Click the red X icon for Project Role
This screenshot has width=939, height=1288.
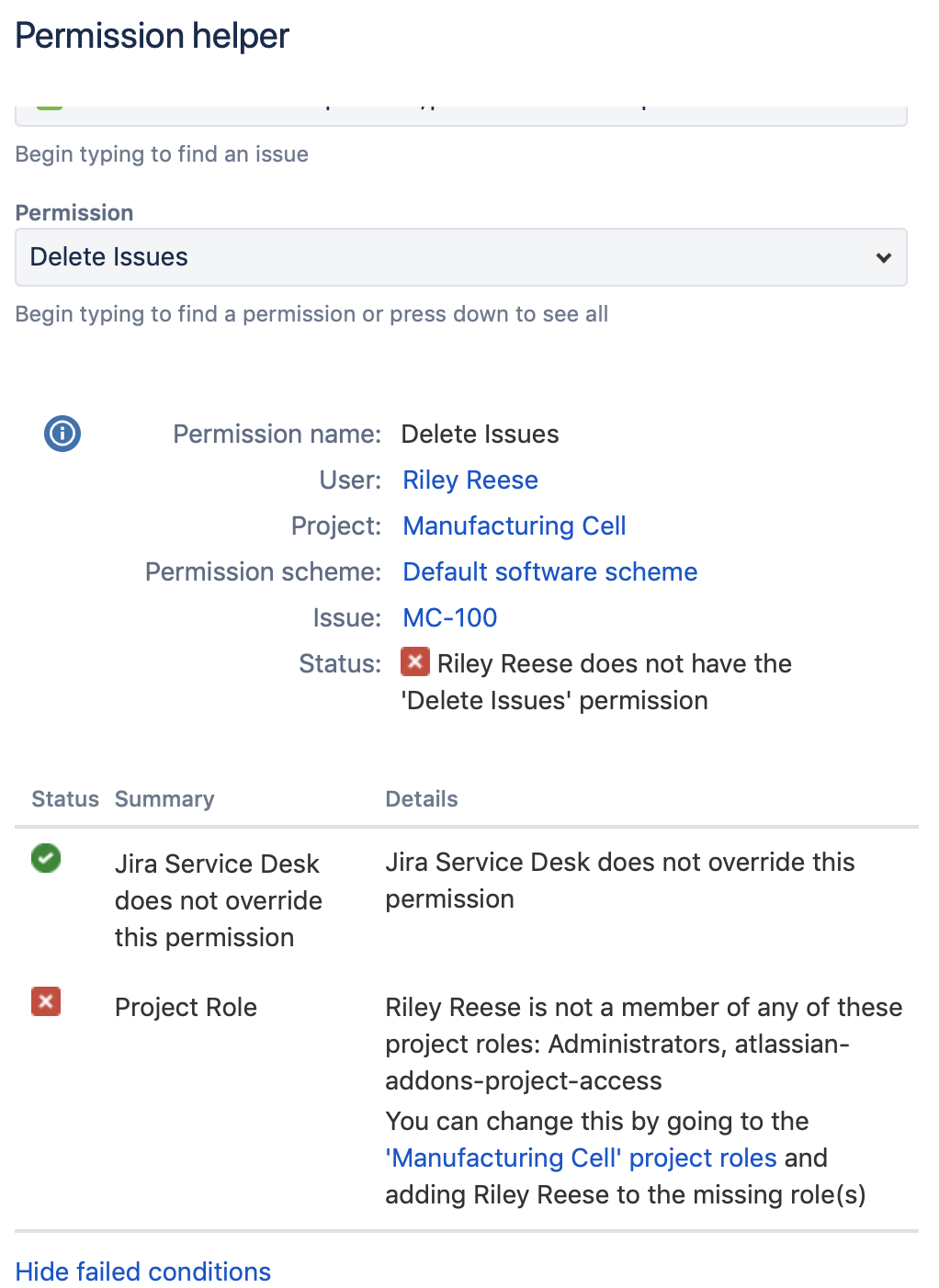[46, 1001]
